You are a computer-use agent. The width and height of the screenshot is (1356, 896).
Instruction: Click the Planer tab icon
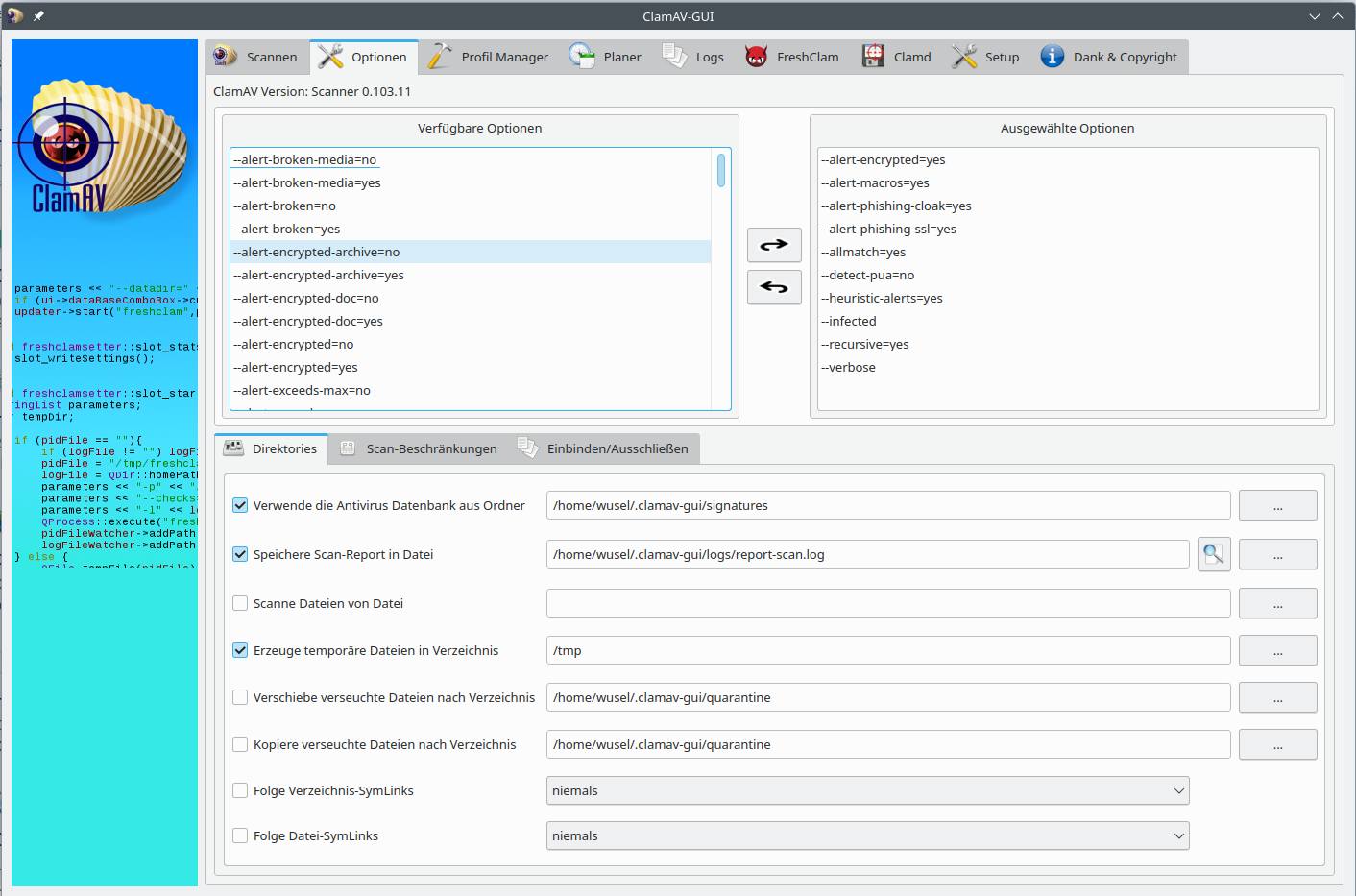tap(582, 56)
